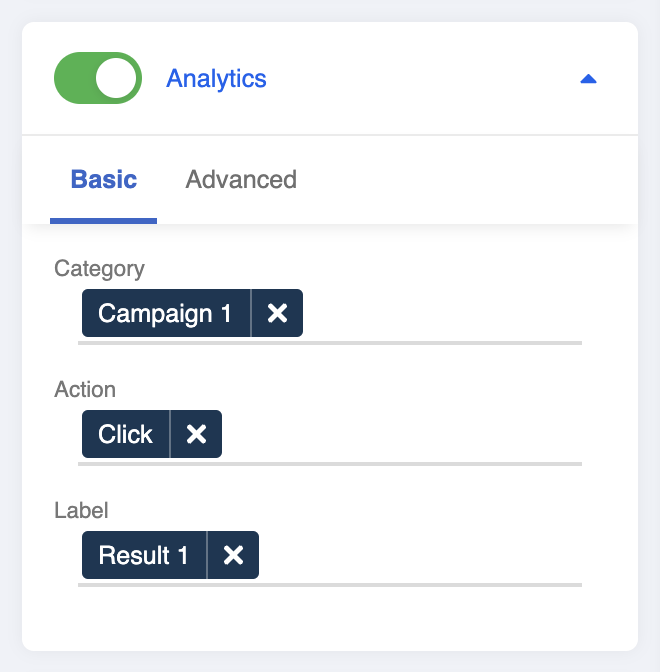This screenshot has height=672, width=660.
Task: Select the Click tag text
Action: (126, 434)
